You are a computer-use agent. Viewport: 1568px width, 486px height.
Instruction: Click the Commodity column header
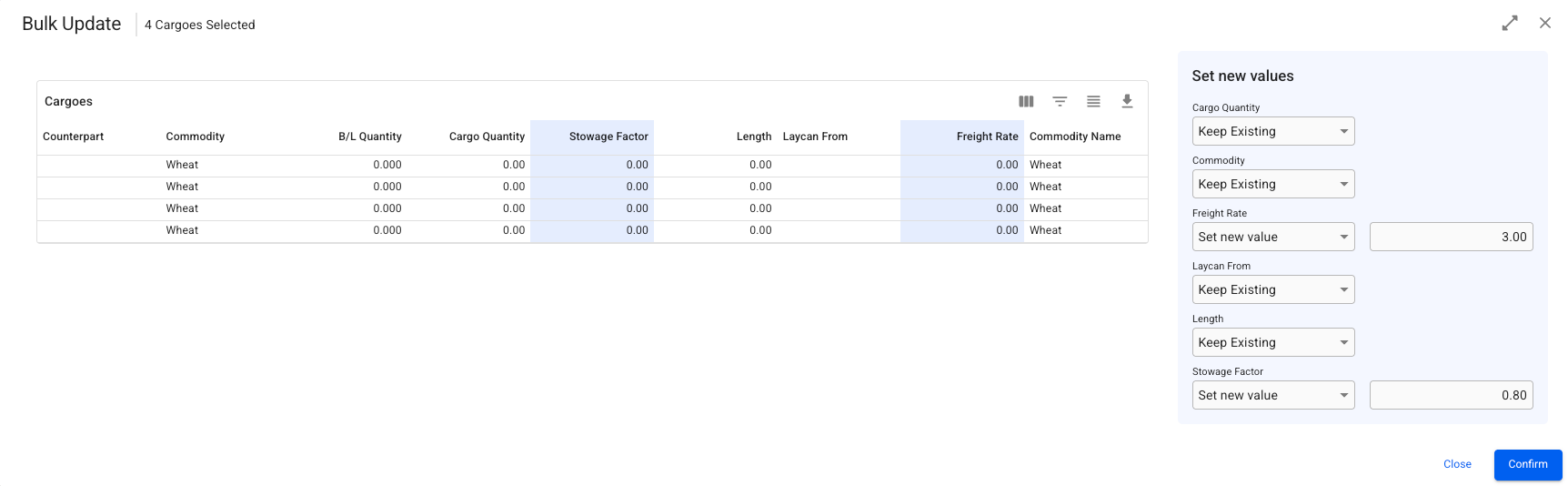(x=196, y=137)
